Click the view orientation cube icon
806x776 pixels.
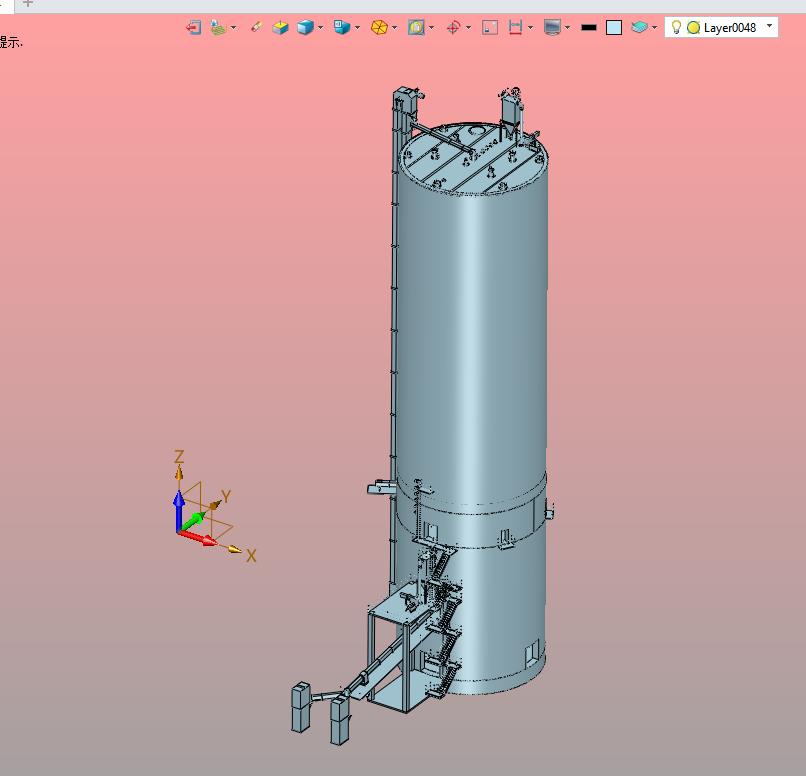pos(342,27)
